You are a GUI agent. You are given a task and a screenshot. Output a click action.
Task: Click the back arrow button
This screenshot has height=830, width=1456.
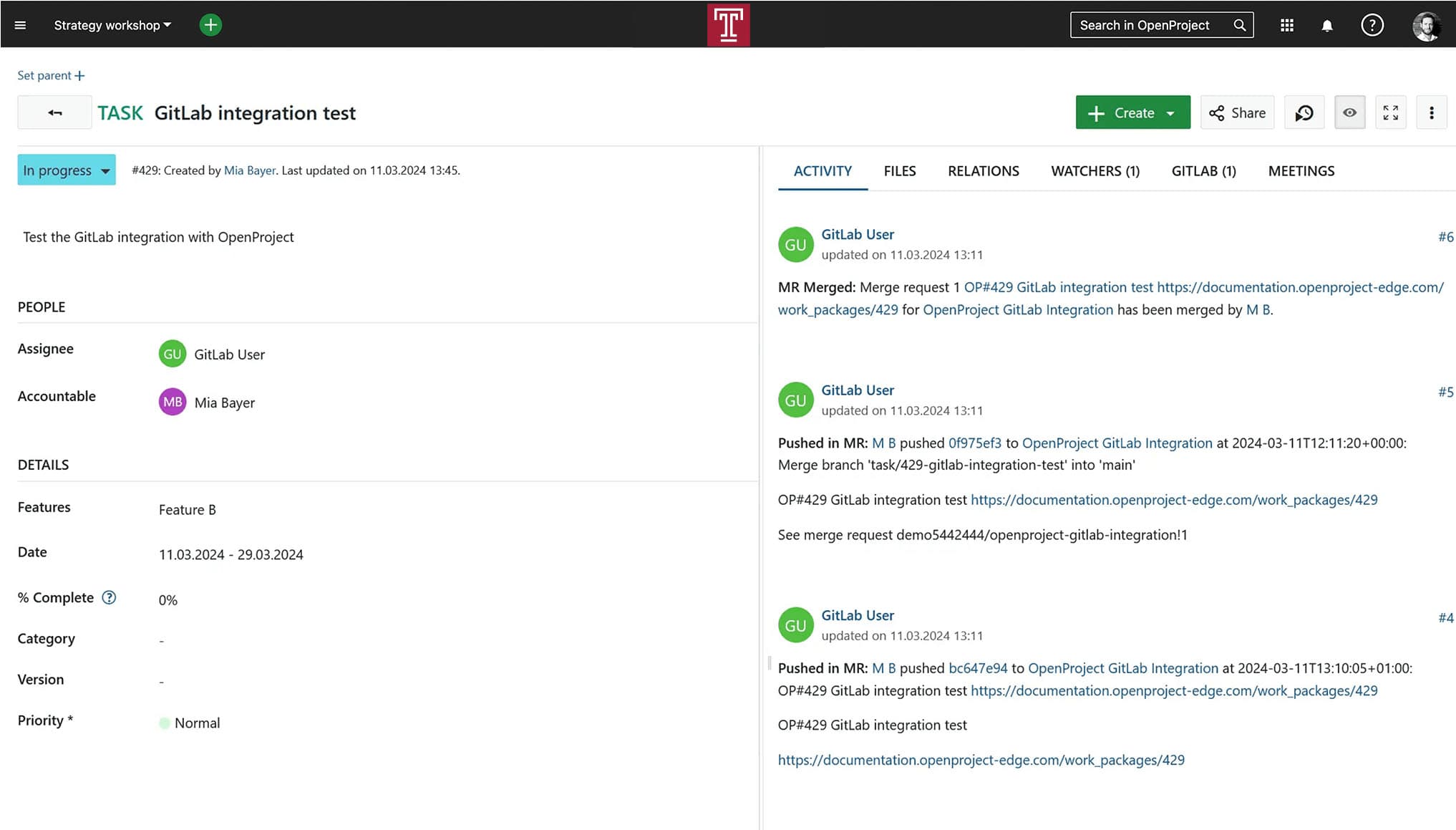coord(54,112)
